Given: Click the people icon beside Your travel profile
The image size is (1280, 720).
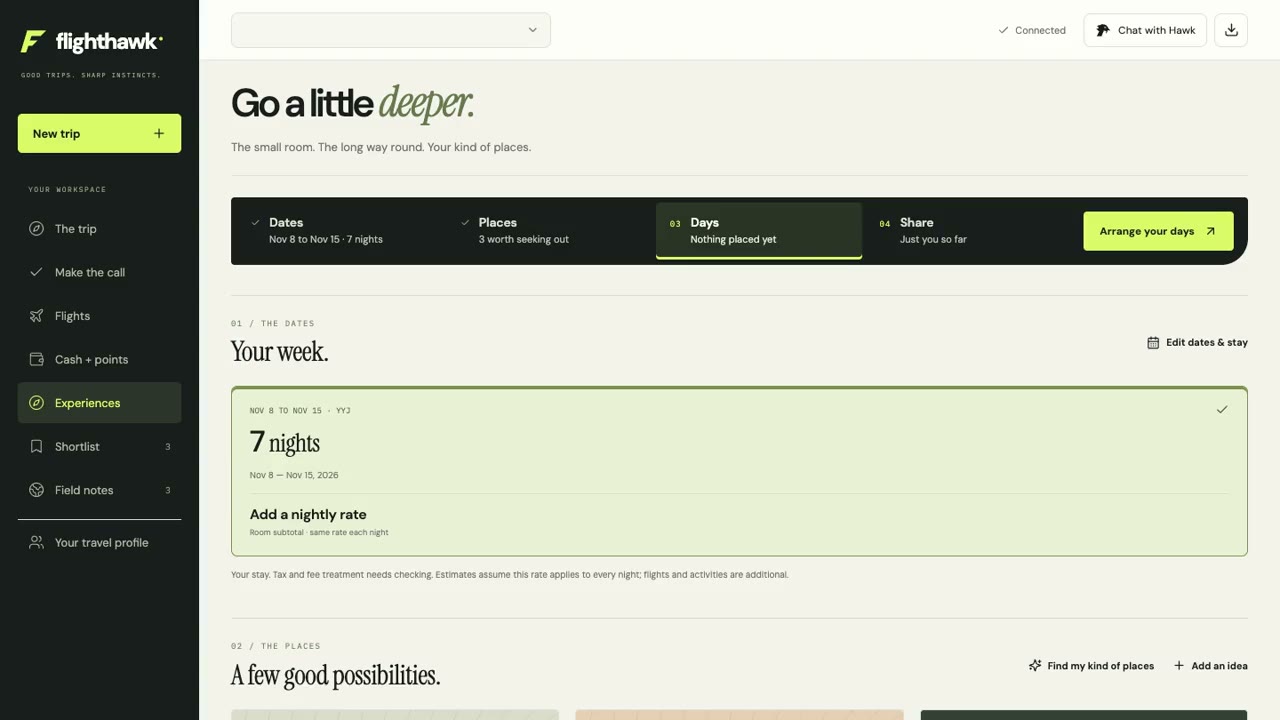Looking at the screenshot, I should click(x=36, y=543).
